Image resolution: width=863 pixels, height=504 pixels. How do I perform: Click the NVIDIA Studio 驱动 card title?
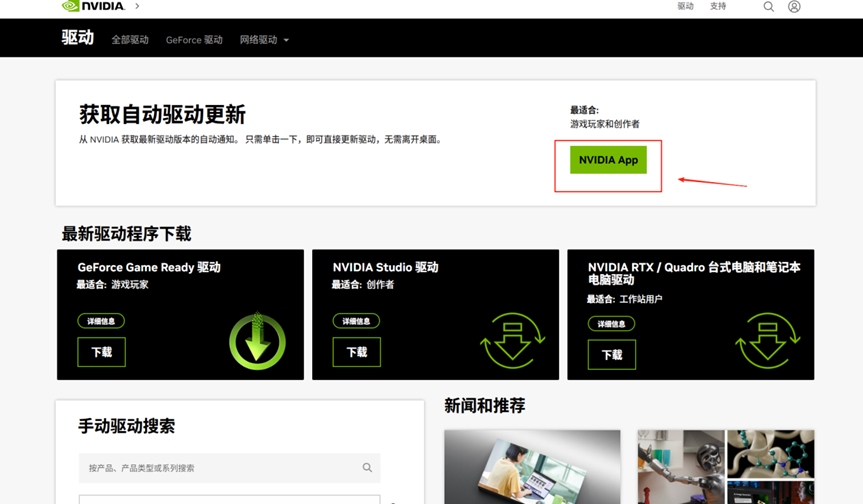pyautogui.click(x=385, y=267)
